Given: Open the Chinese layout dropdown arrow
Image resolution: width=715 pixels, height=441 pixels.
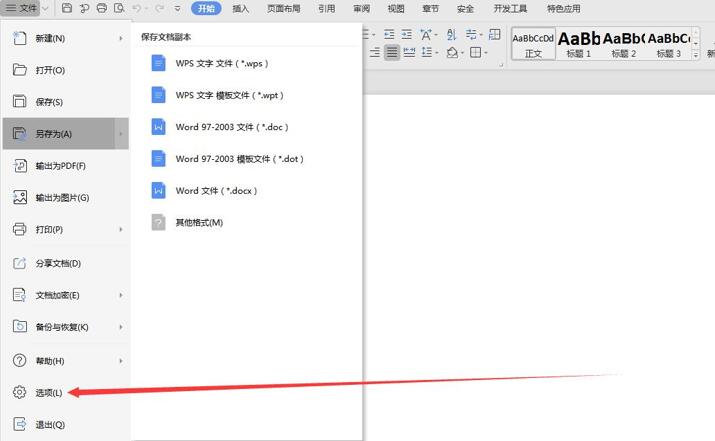Looking at the screenshot, I should [x=435, y=35].
